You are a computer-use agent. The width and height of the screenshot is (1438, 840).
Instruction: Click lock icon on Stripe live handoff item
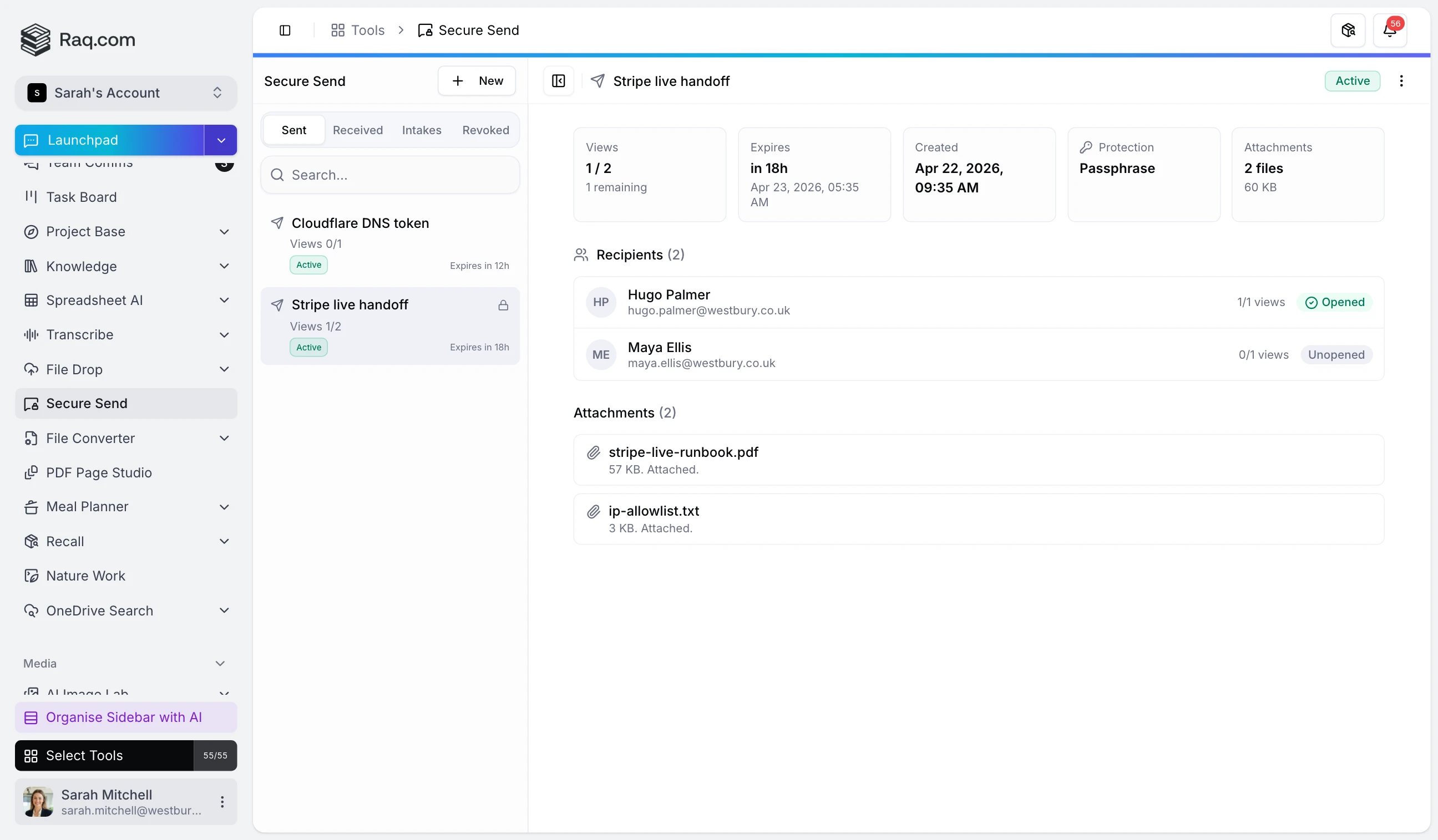503,306
